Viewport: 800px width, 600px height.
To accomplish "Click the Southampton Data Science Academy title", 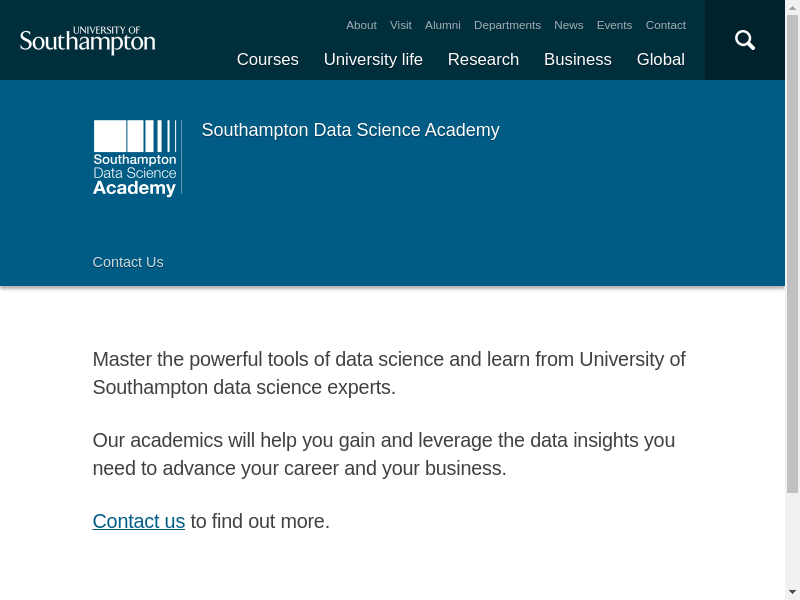I will point(350,130).
